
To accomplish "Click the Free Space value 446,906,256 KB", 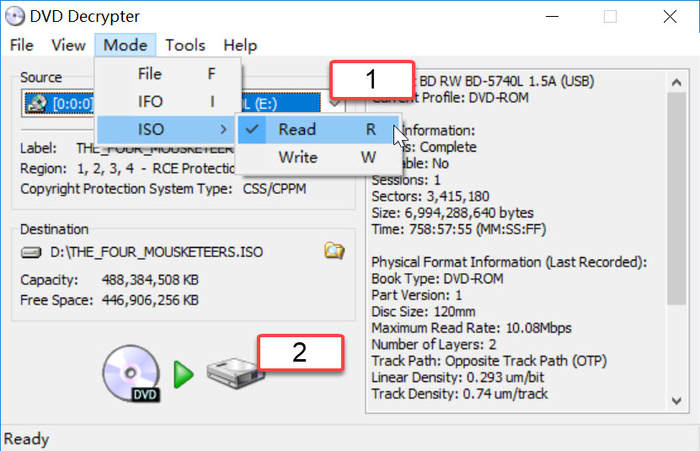I will [x=150, y=300].
